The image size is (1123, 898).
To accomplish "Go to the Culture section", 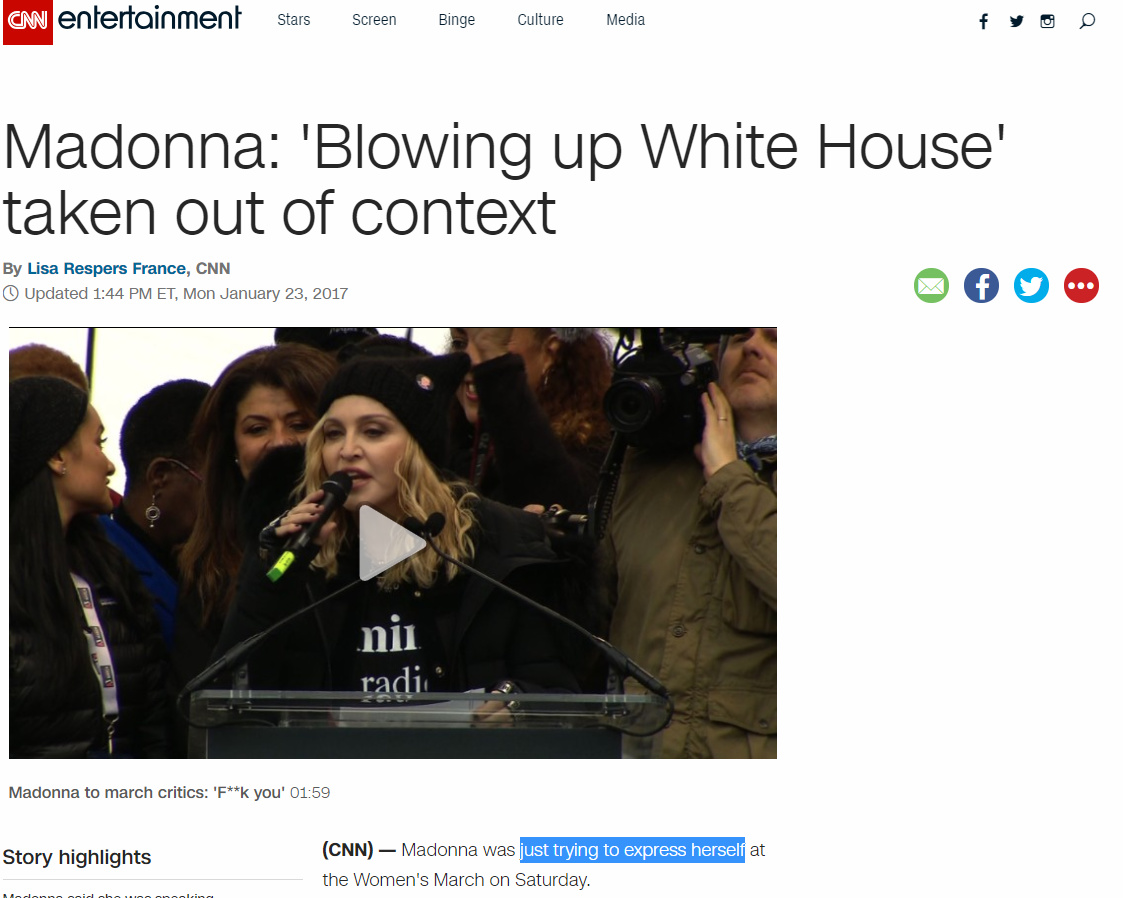I will (541, 20).
